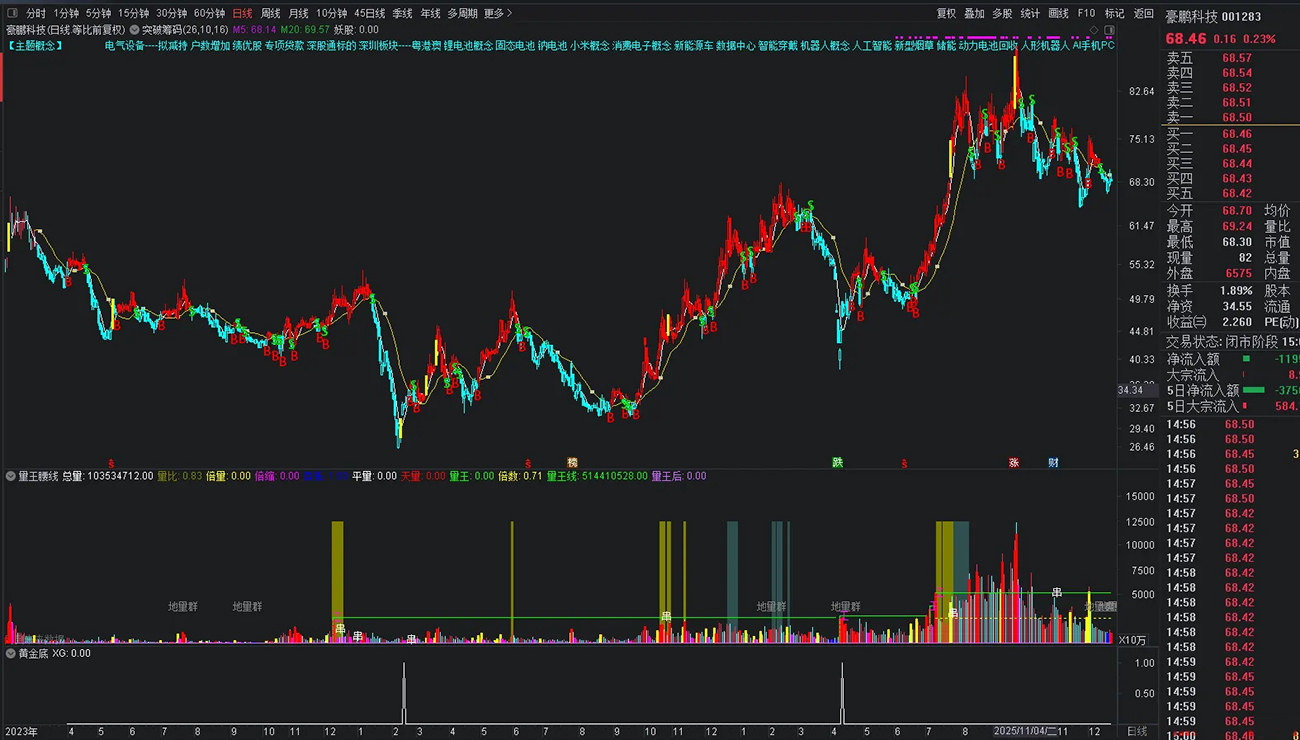Click the panel layout icon before 分时

tap(13, 14)
